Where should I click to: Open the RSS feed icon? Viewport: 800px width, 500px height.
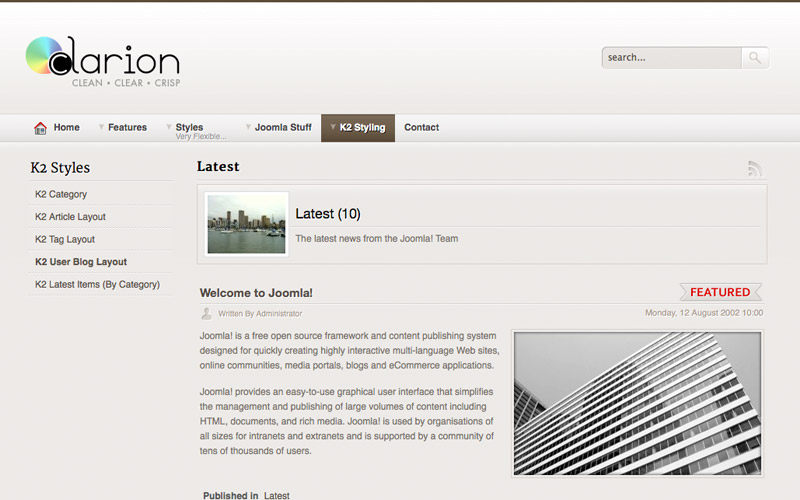coord(755,168)
